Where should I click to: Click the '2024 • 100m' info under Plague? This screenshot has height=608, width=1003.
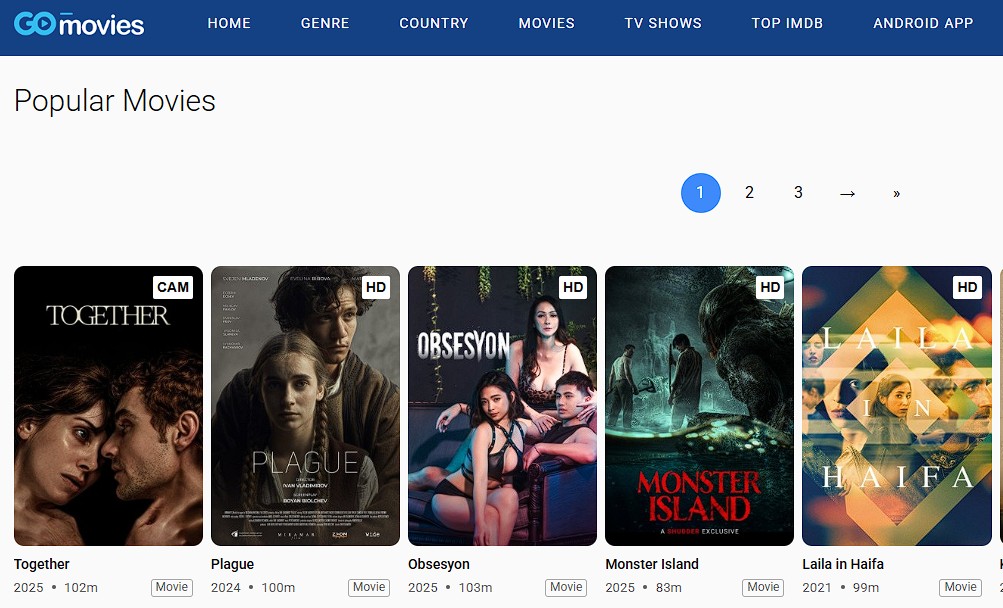(253, 588)
